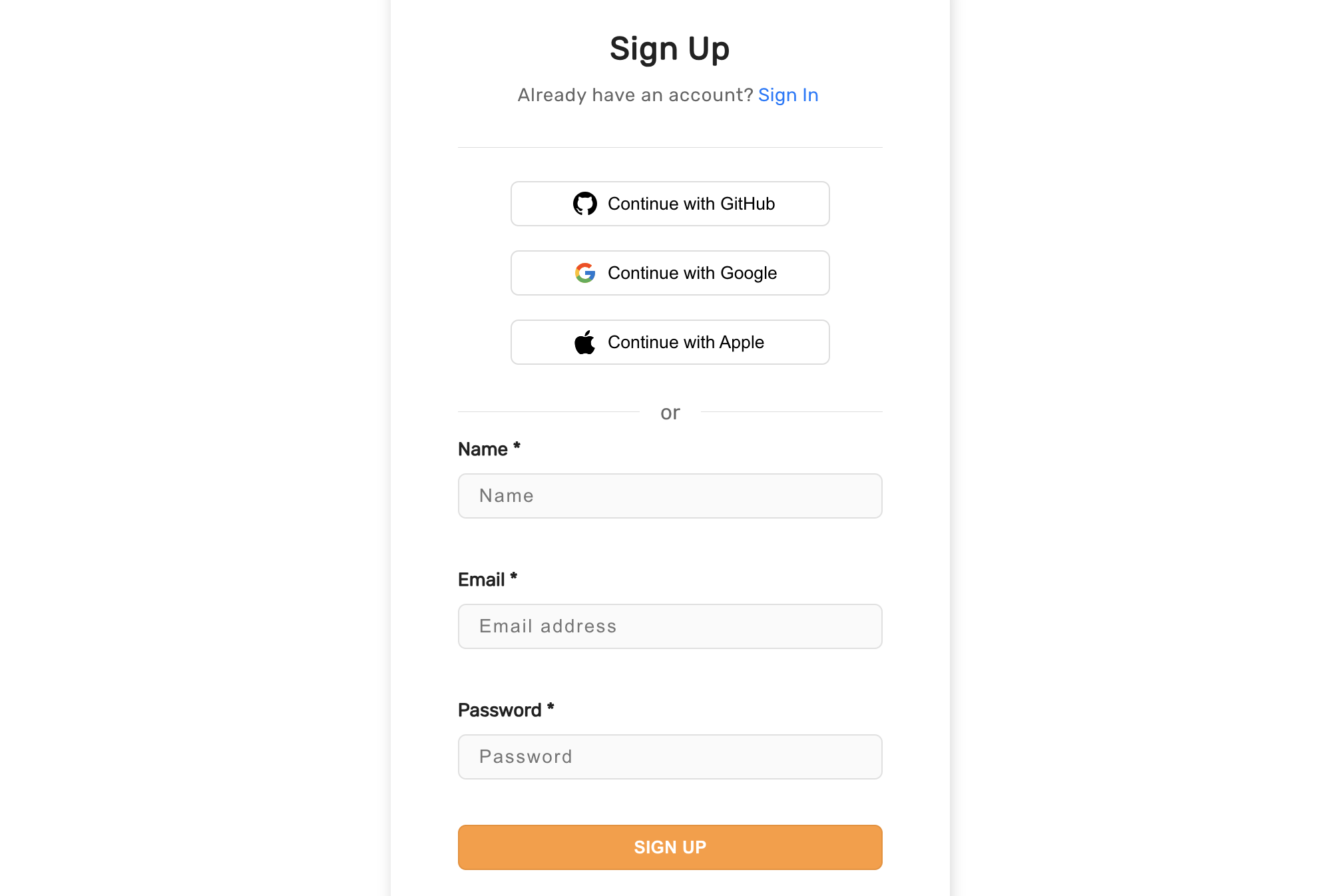Click the Email field label

pyautogui.click(x=482, y=579)
